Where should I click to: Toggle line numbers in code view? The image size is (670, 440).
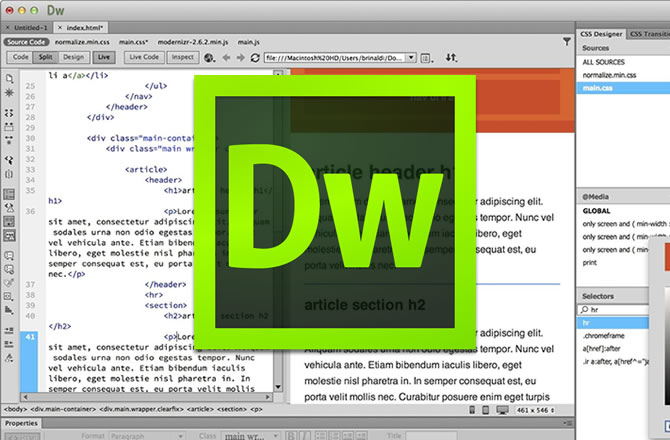pyautogui.click(x=9, y=194)
